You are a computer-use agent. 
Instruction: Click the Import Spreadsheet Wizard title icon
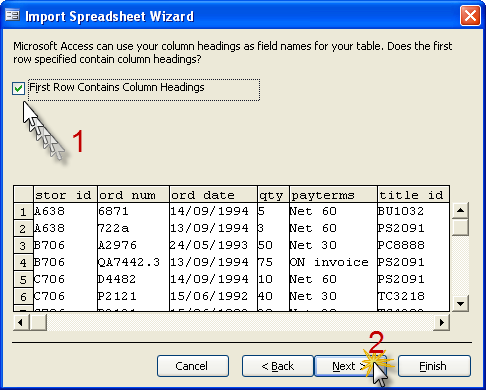click(x=12, y=15)
